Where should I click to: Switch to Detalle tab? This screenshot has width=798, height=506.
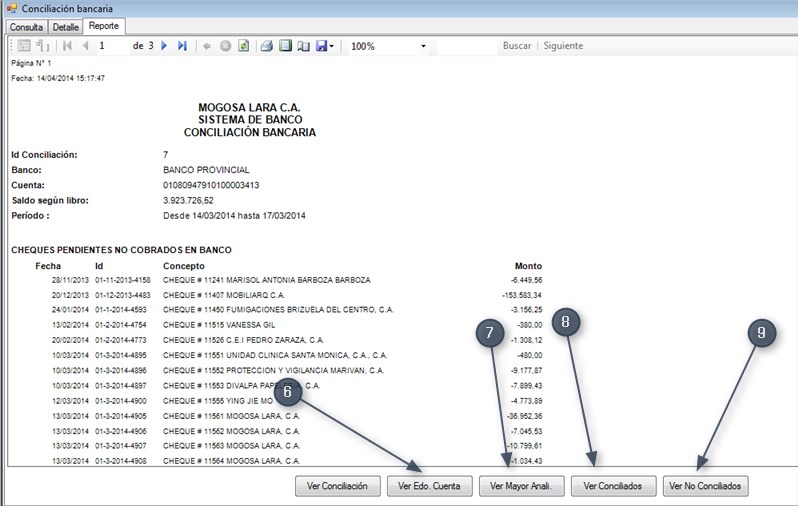(x=66, y=27)
